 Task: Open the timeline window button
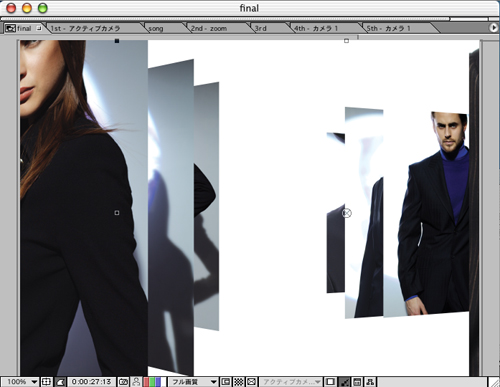(x=357, y=382)
